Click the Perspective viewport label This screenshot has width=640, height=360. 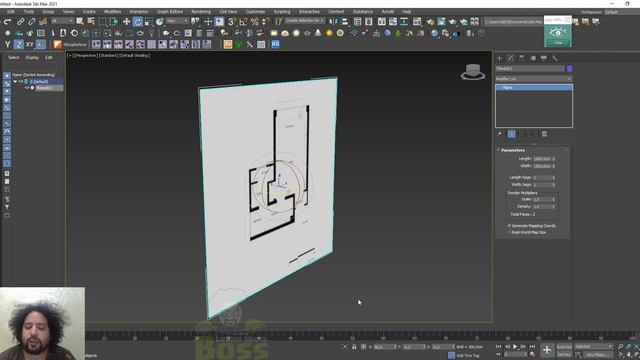pos(86,56)
